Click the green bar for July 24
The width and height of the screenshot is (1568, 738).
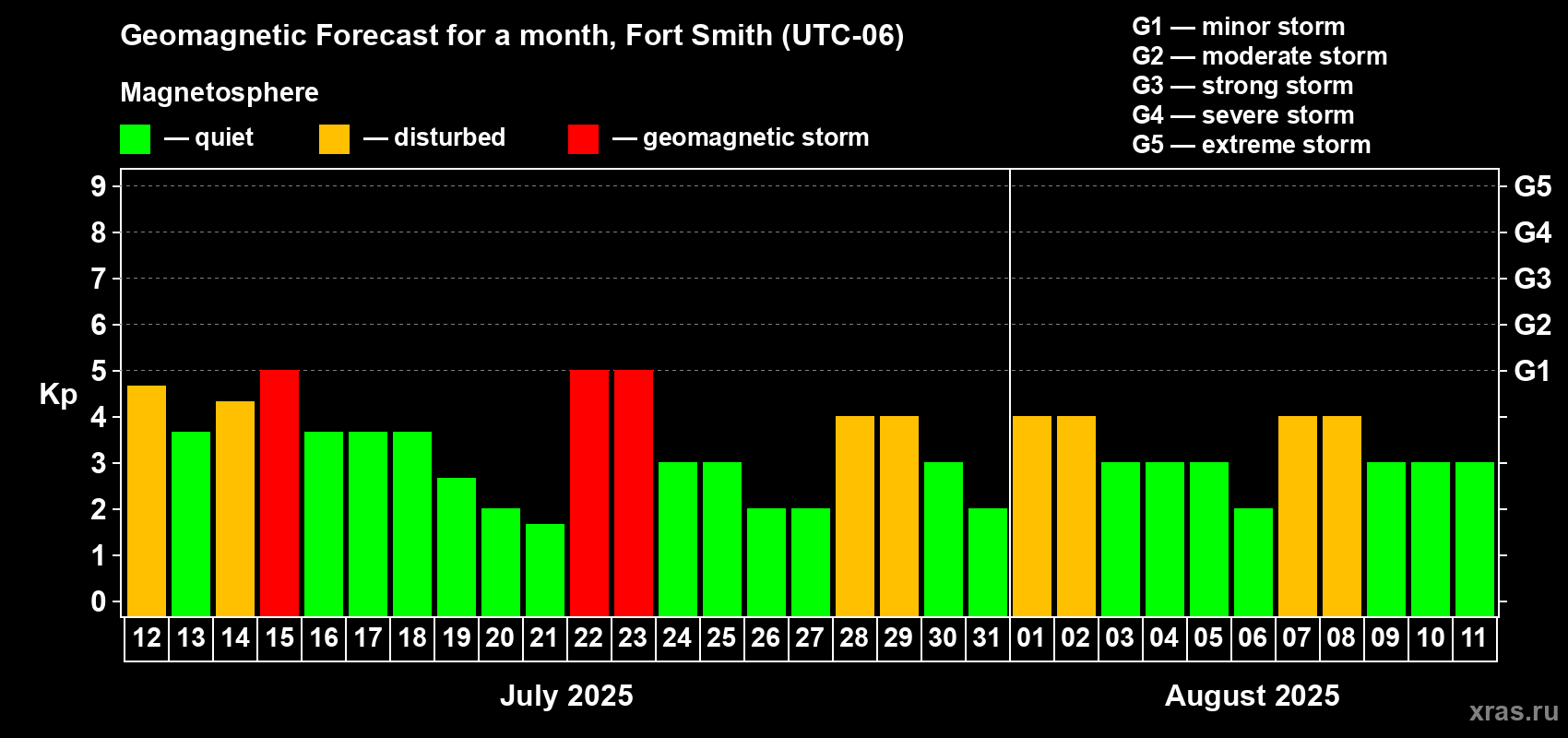[678, 540]
